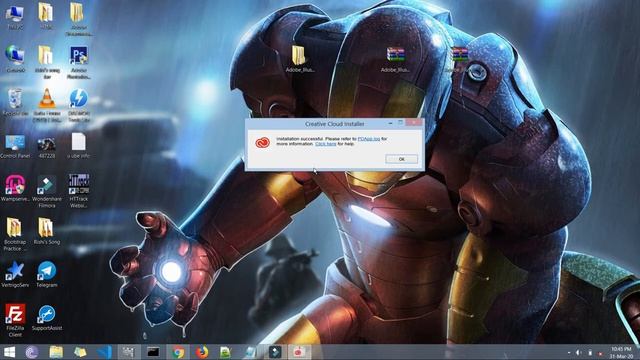Open the PDApp.log link
Image resolution: width=640 pixels, height=360 pixels.
369,139
